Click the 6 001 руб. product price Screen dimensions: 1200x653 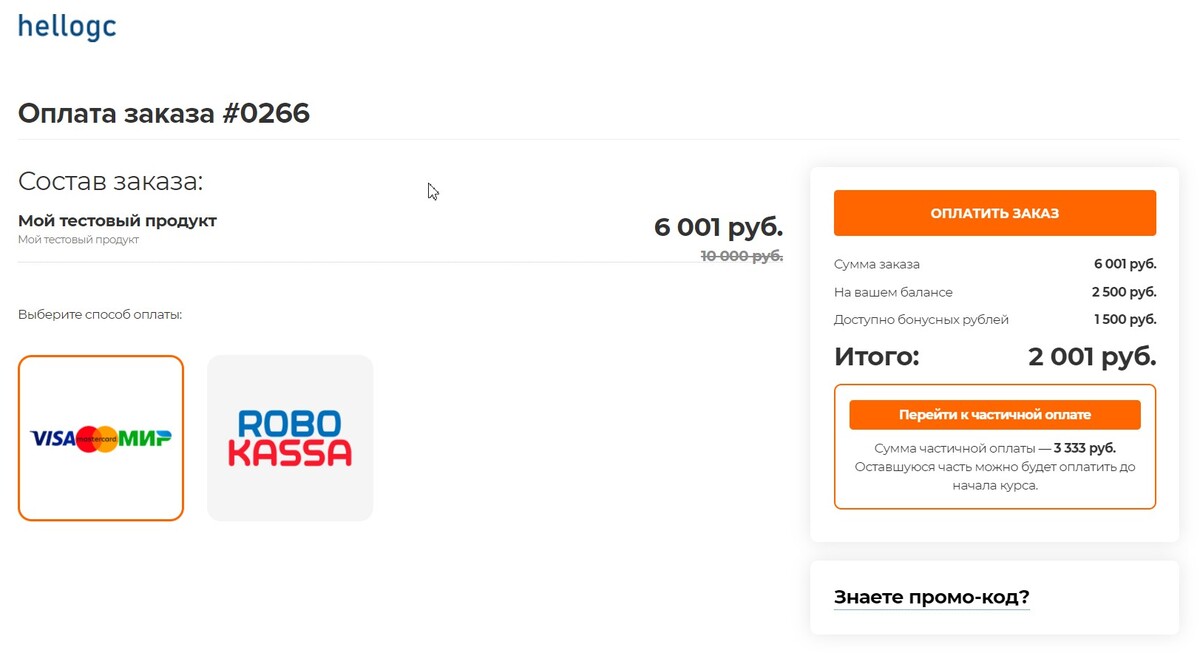pyautogui.click(x=718, y=227)
